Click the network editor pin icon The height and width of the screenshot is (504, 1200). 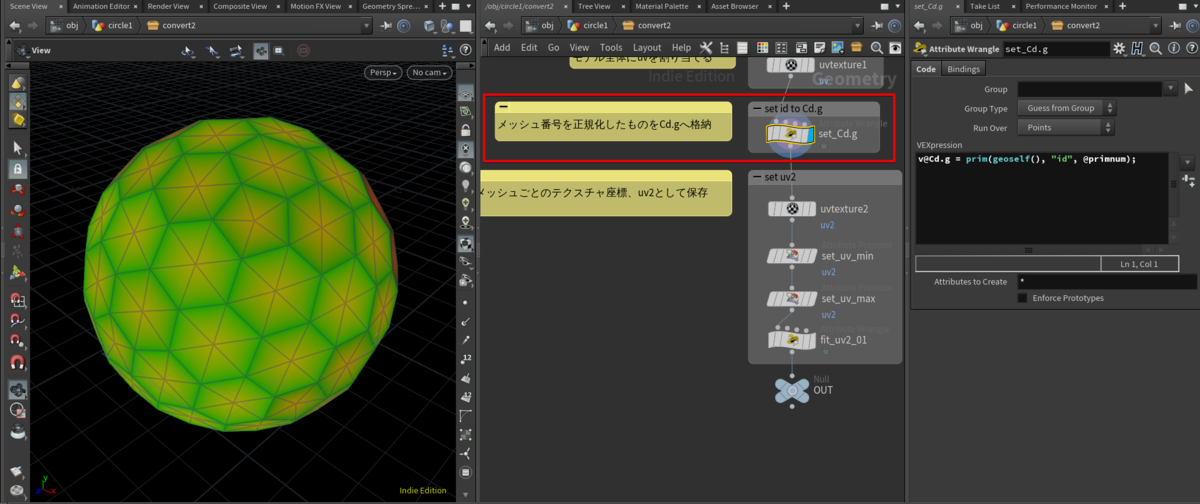click(x=879, y=25)
